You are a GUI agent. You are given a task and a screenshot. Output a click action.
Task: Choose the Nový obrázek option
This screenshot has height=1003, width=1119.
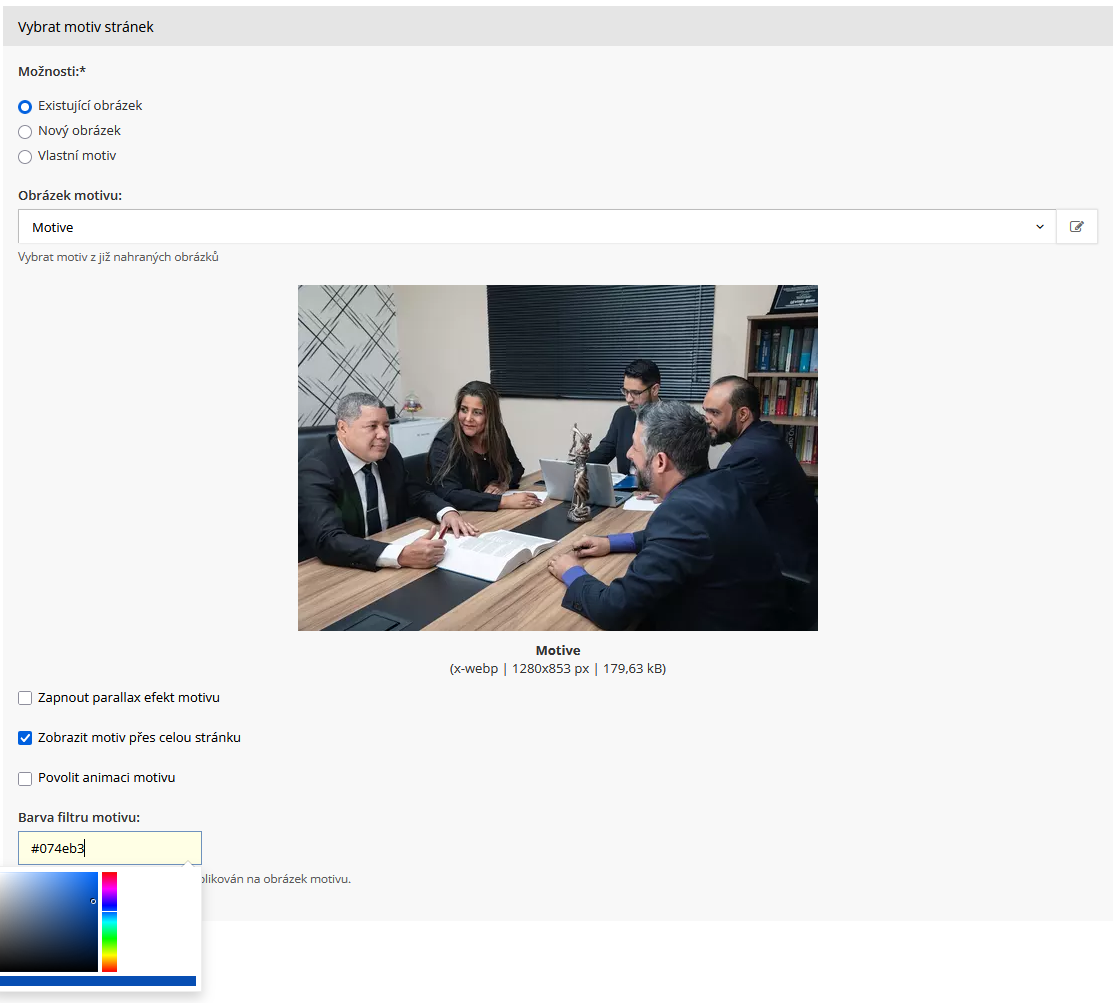tap(25, 131)
